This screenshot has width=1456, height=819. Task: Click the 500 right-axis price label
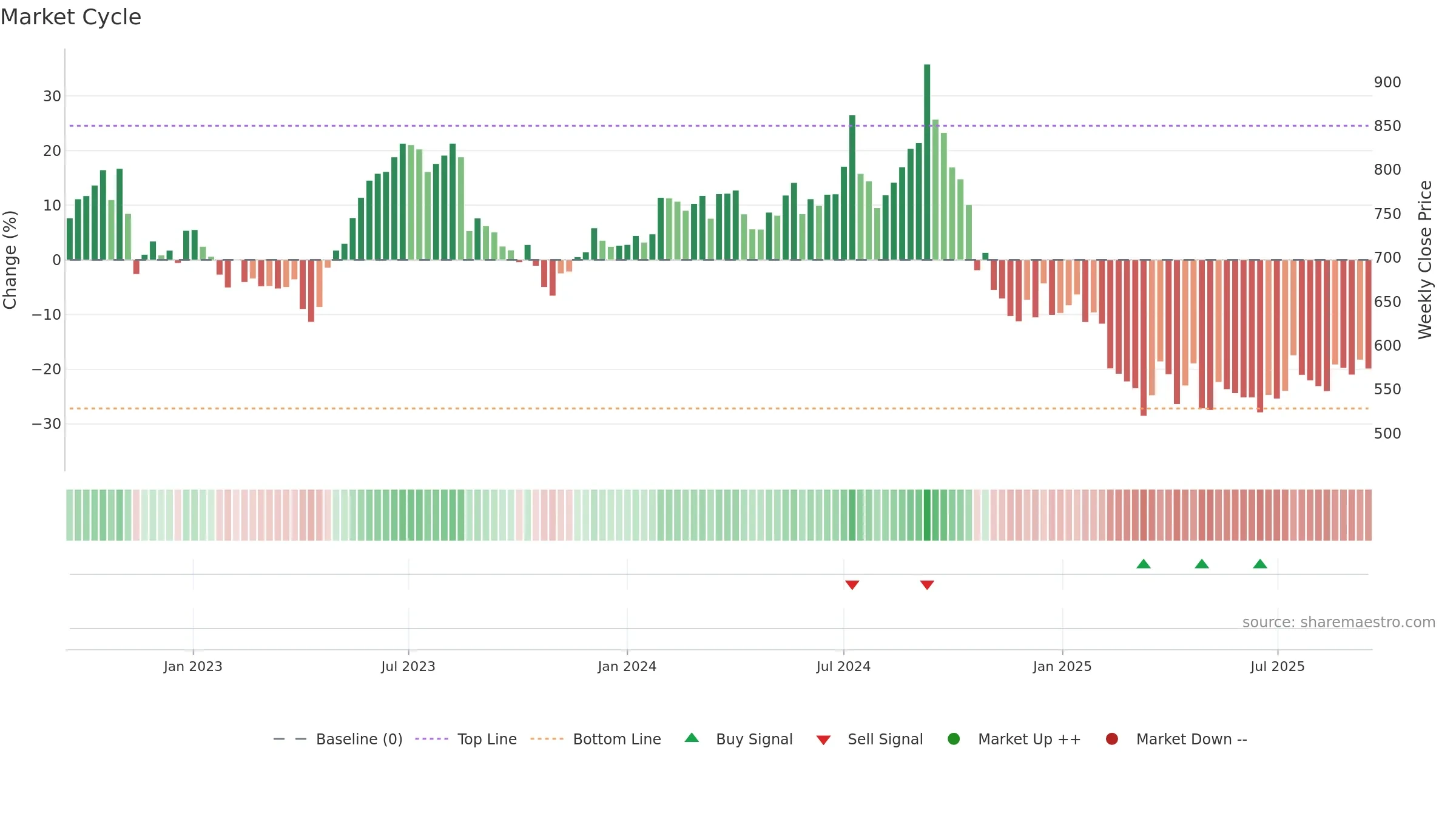pyautogui.click(x=1387, y=433)
